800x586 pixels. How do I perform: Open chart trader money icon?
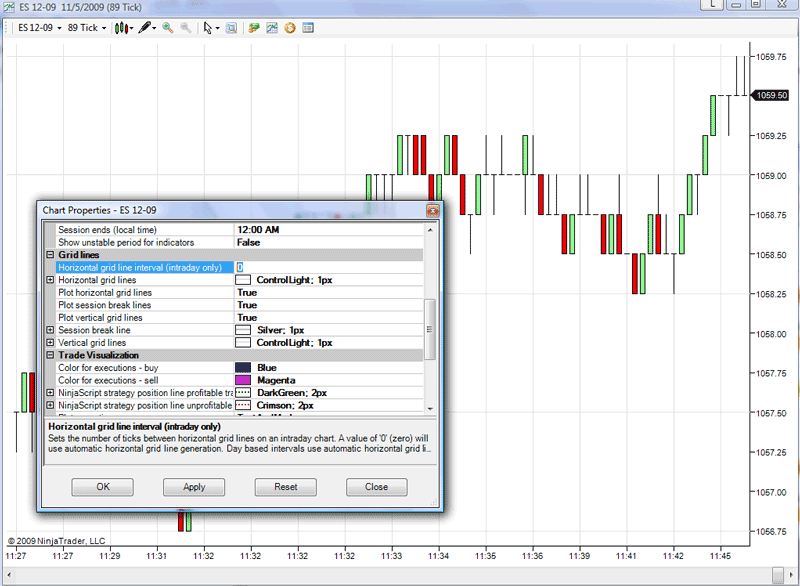click(254, 28)
